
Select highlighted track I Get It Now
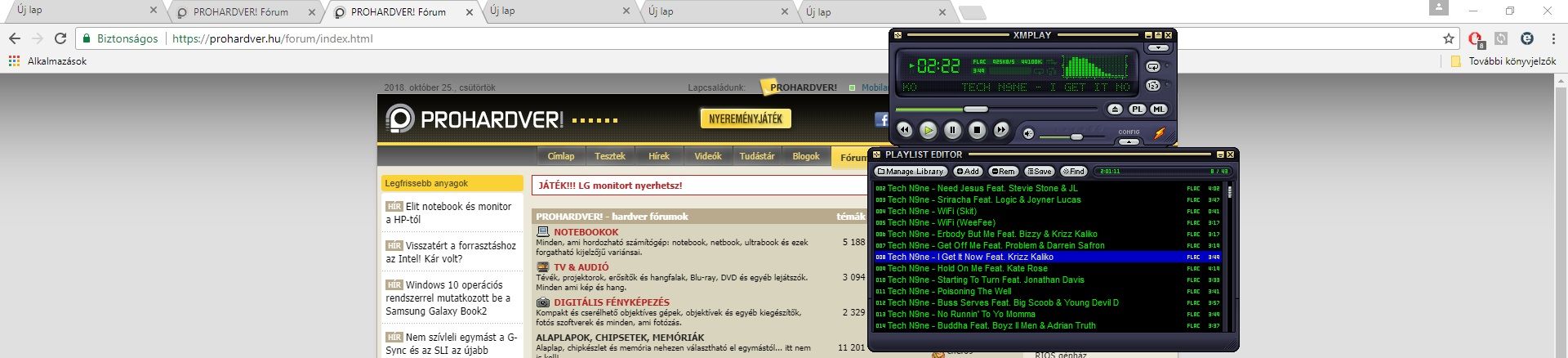click(x=1049, y=257)
